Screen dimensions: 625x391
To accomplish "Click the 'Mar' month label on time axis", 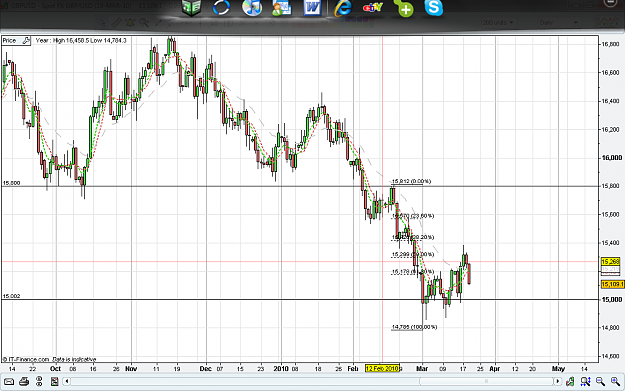I will point(422,369).
